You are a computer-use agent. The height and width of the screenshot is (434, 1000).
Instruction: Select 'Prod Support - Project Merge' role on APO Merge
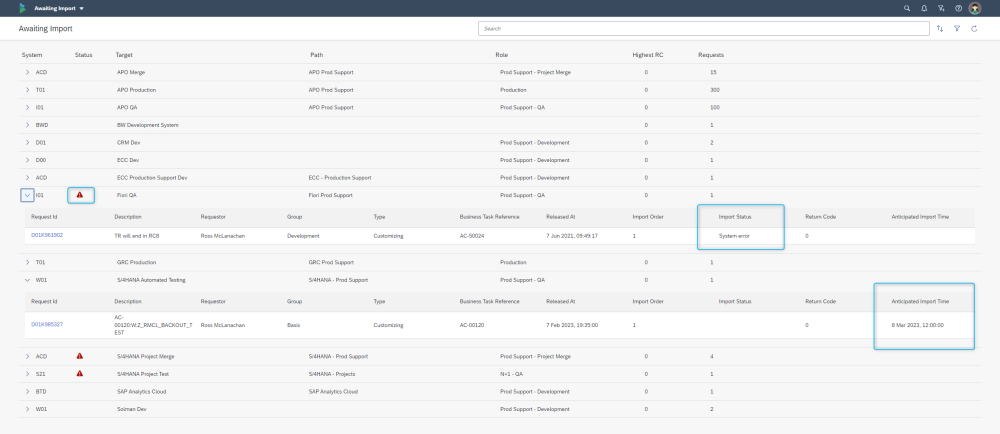536,72
